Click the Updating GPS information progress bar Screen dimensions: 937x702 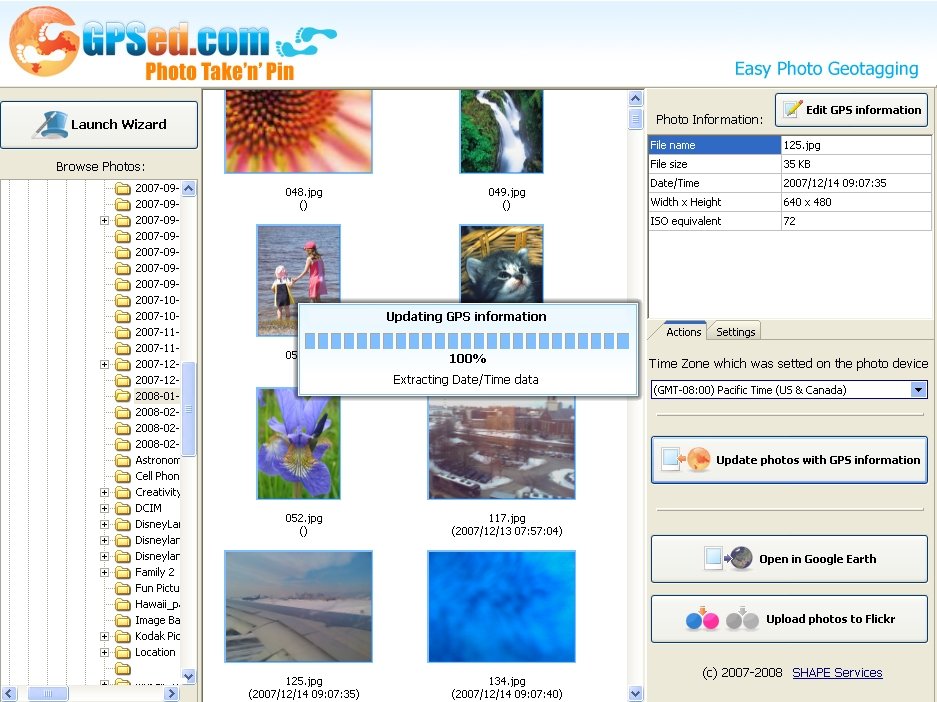coord(467,341)
